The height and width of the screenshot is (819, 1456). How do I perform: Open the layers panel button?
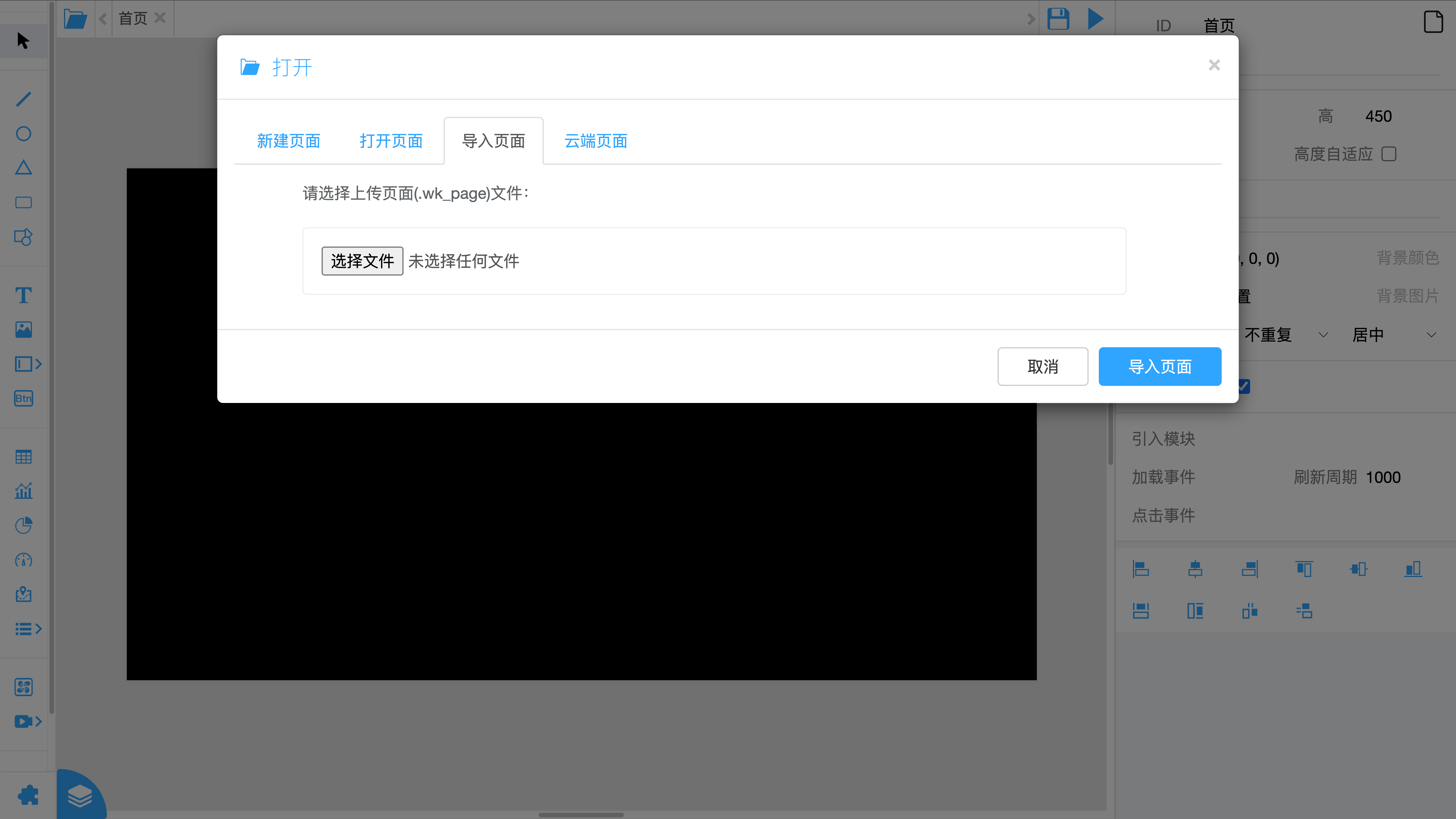[80, 796]
